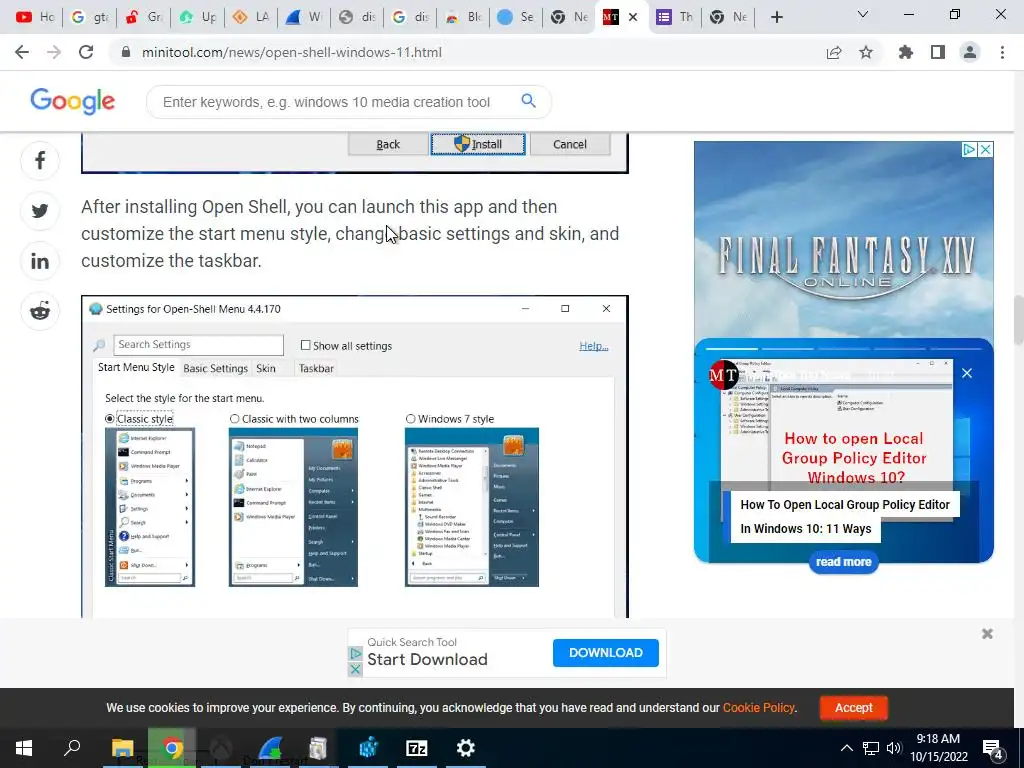Go back to the previous page
The height and width of the screenshot is (768, 1024).
[x=22, y=52]
